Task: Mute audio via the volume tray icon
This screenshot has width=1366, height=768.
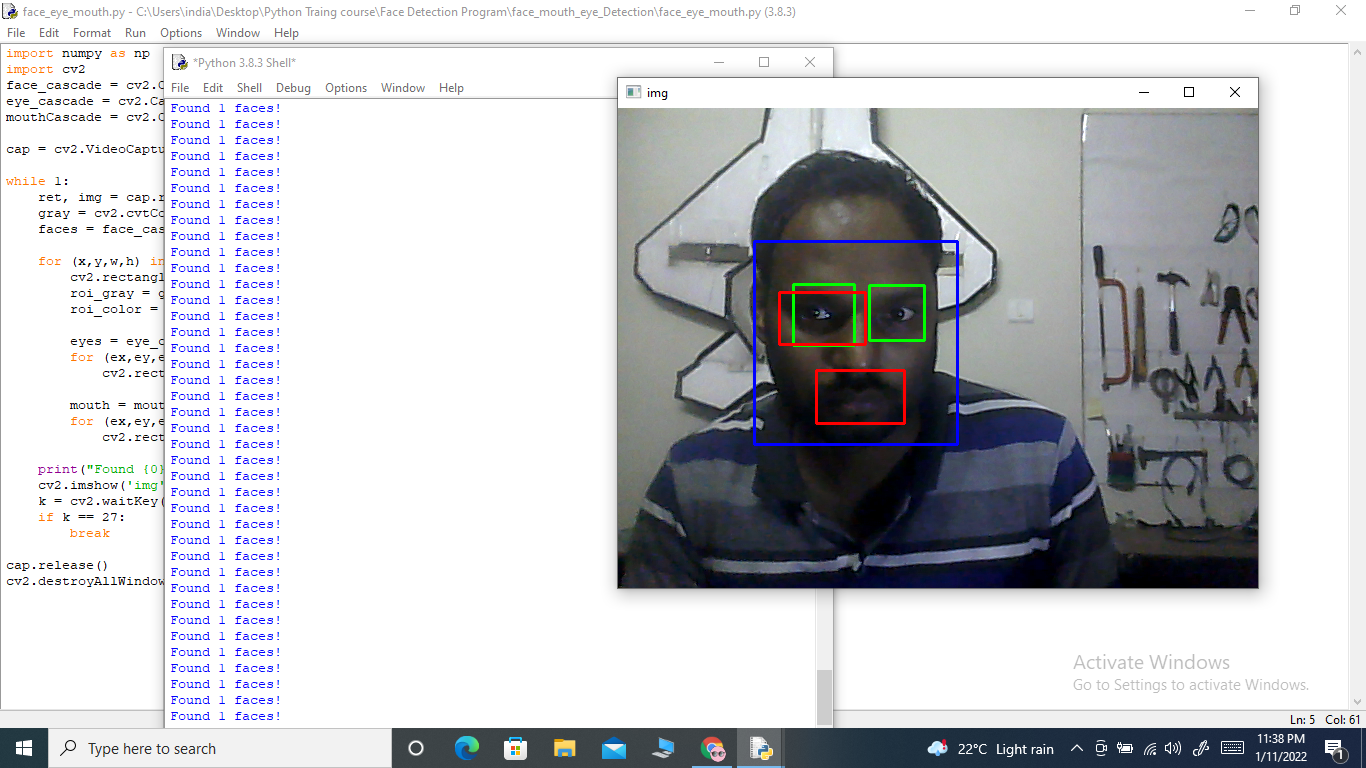Action: tap(1173, 748)
